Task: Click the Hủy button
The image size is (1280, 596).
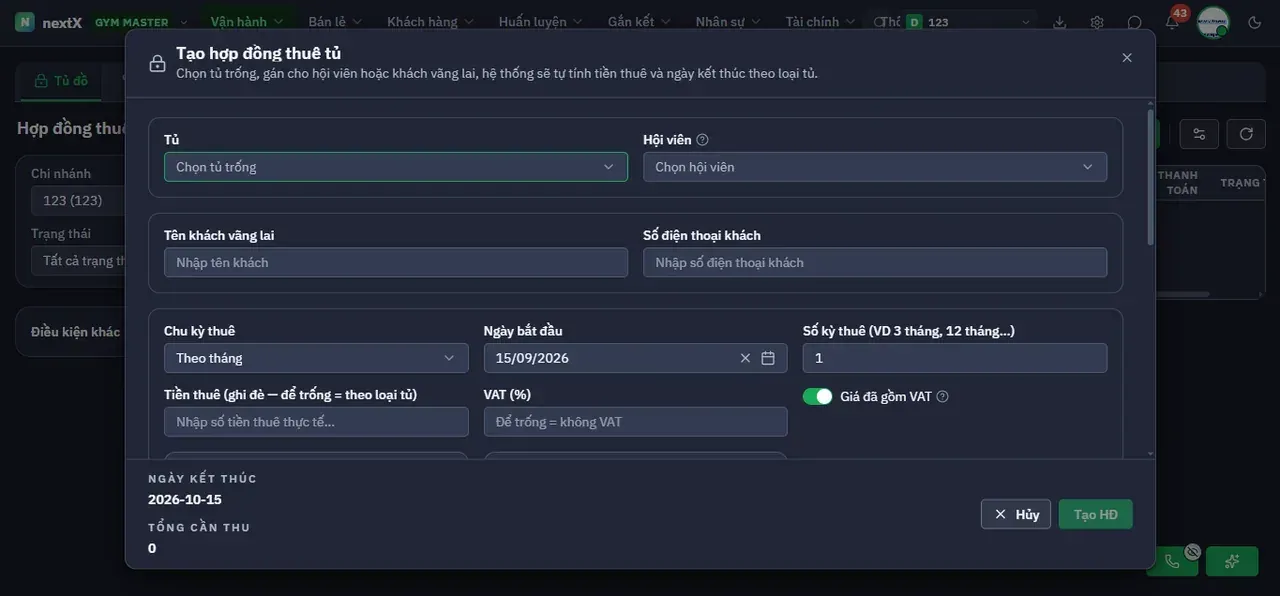Action: (1016, 514)
